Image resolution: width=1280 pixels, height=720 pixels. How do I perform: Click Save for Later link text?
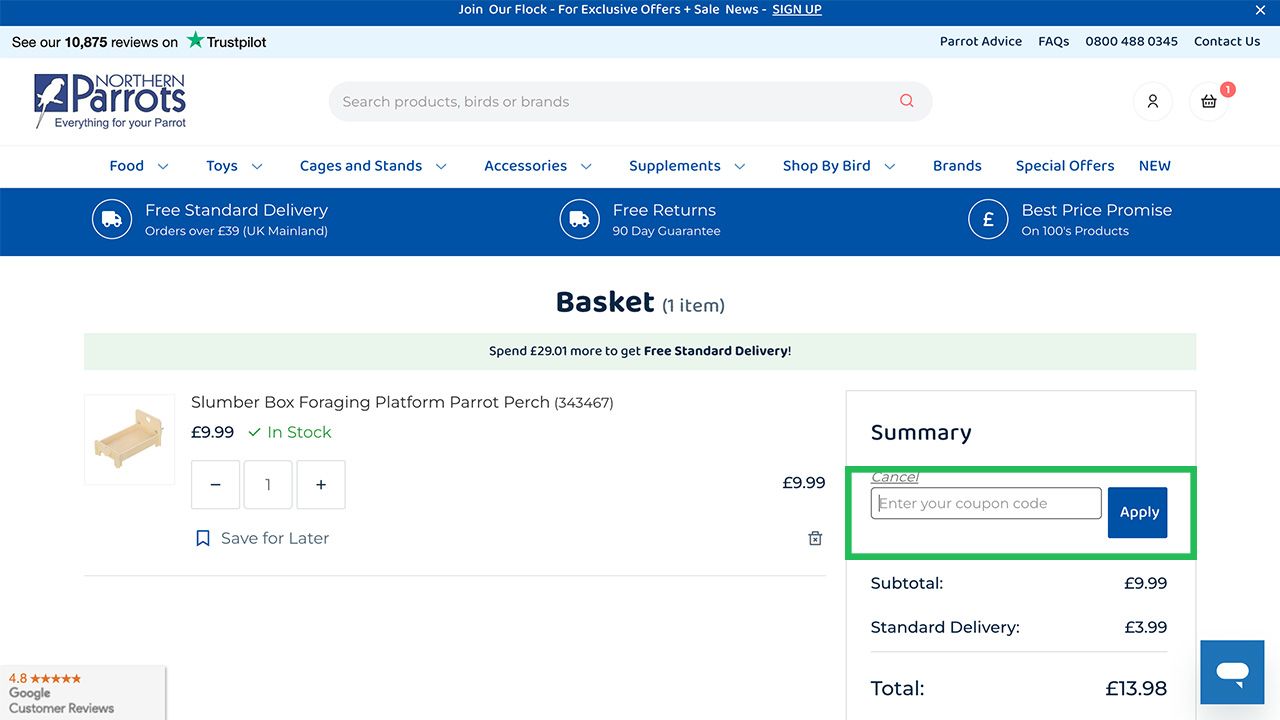pyautogui.click(x=275, y=538)
